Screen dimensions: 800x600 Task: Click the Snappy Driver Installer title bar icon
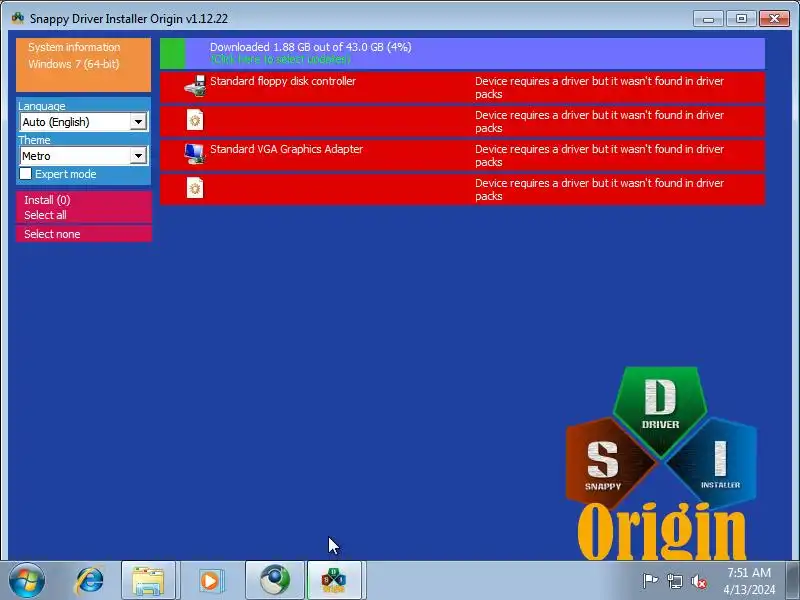[x=18, y=18]
